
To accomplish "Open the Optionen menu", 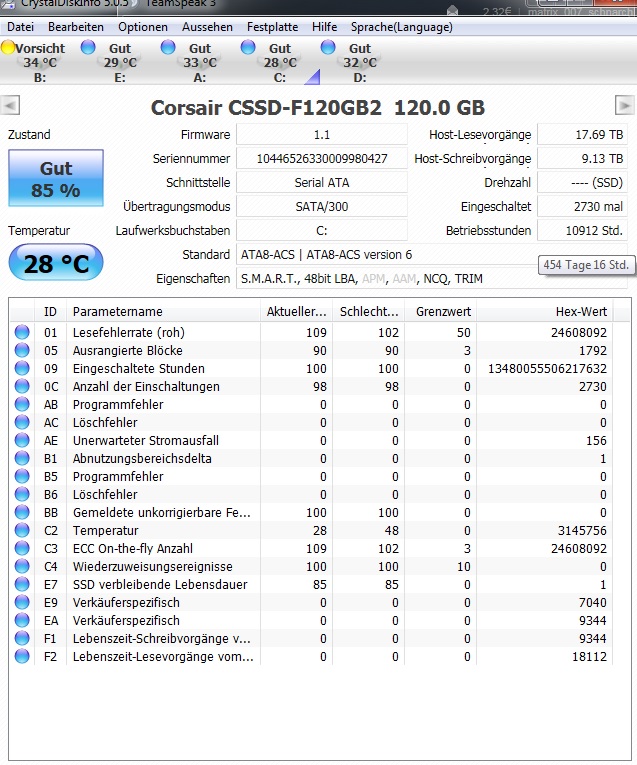I will point(143,27).
